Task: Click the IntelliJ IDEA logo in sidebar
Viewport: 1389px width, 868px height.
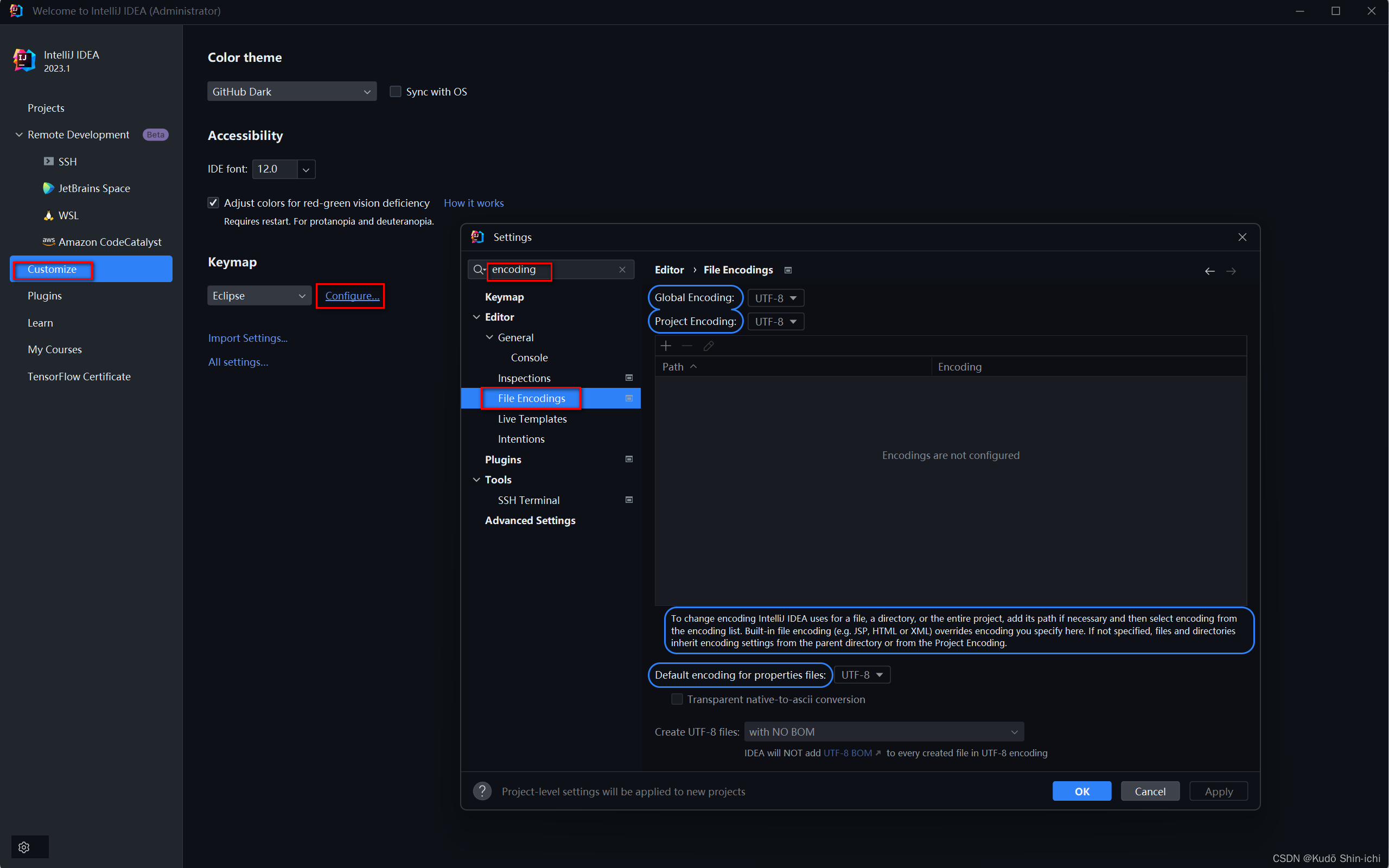Action: pyautogui.click(x=24, y=60)
